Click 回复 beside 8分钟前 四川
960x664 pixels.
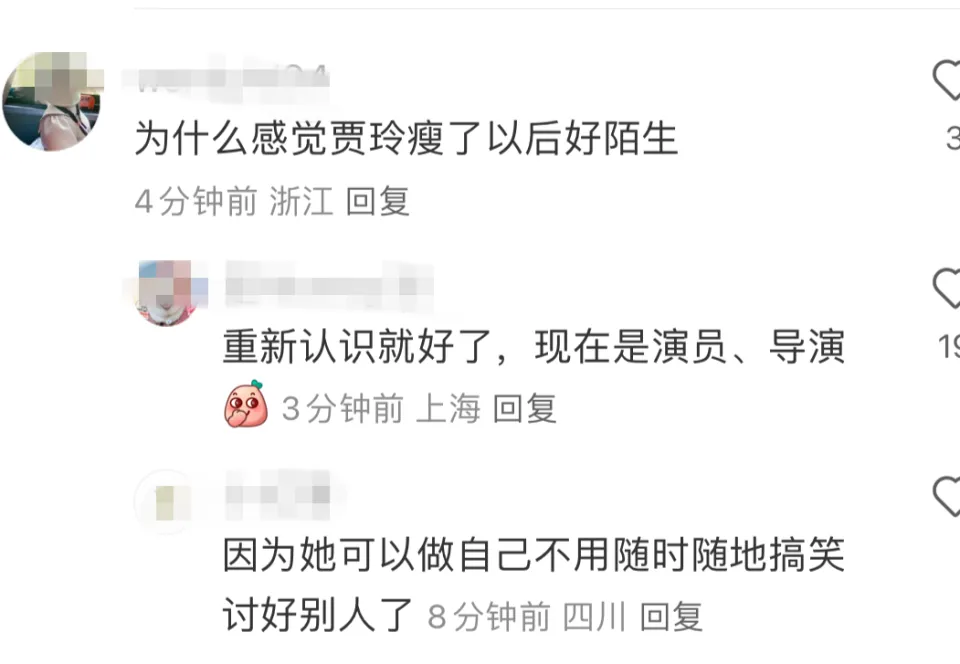[x=671, y=616]
